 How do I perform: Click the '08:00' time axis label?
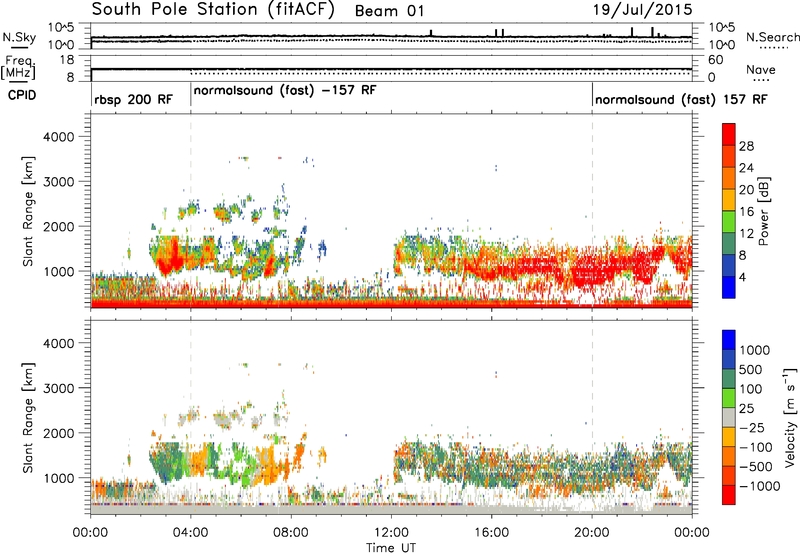point(291,533)
